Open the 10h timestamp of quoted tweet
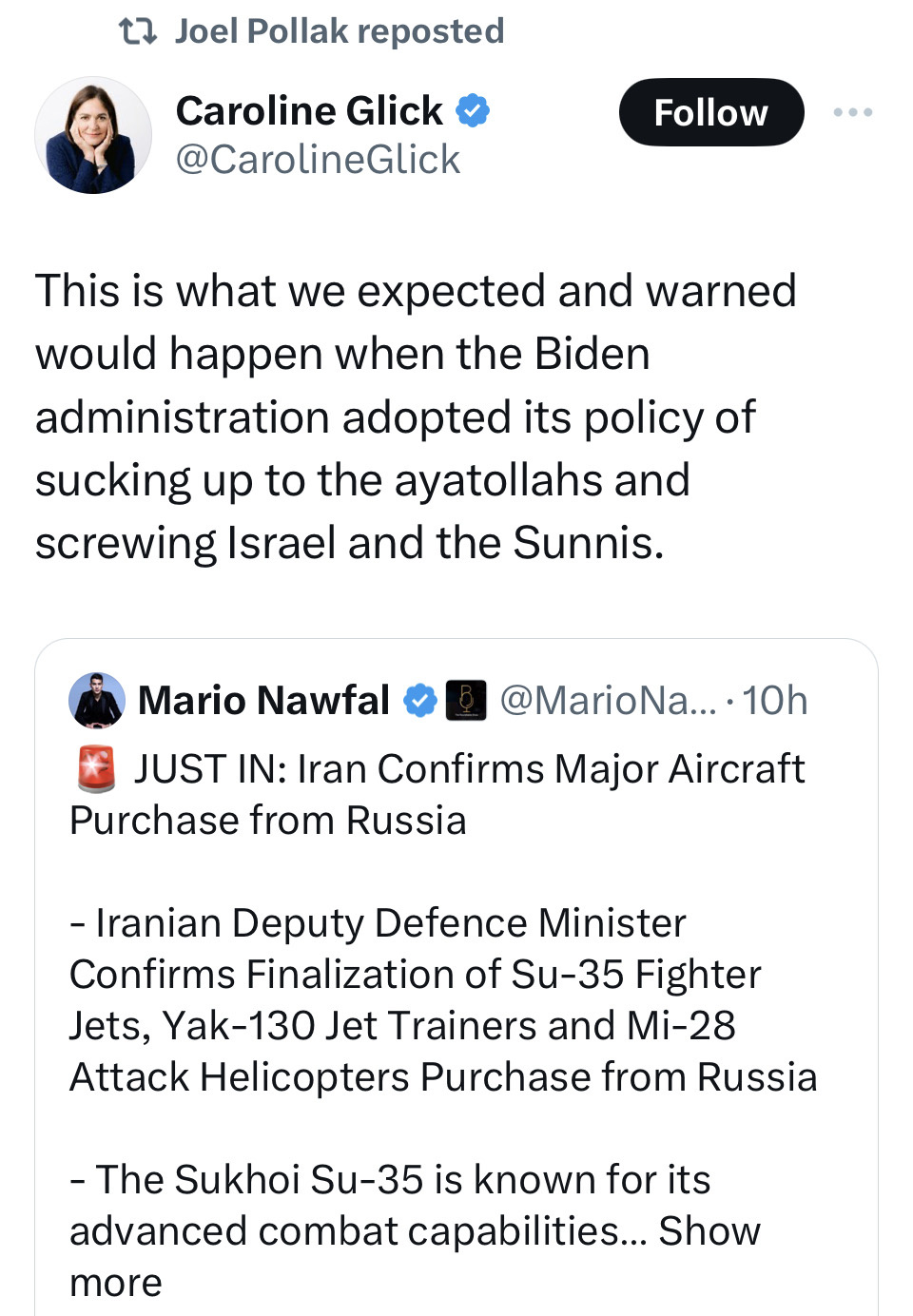This screenshot has width=913, height=1316. click(775, 701)
